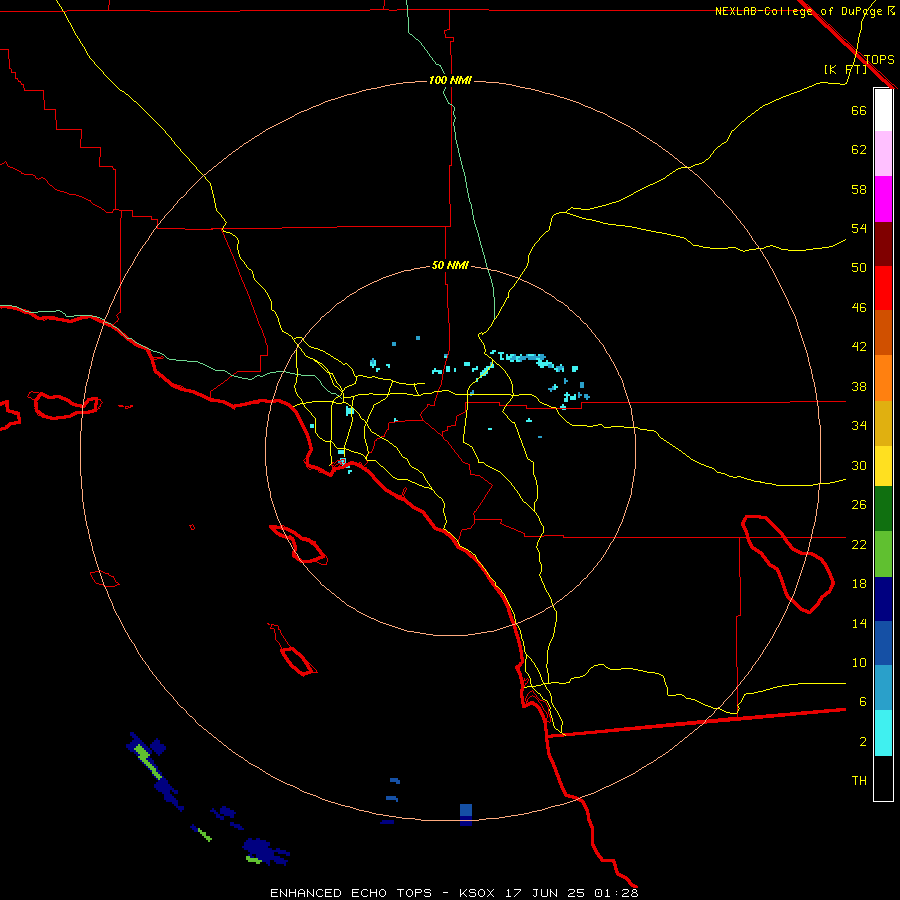Click the 14 legend value
Image resolution: width=900 pixels, height=900 pixels.
click(859, 623)
